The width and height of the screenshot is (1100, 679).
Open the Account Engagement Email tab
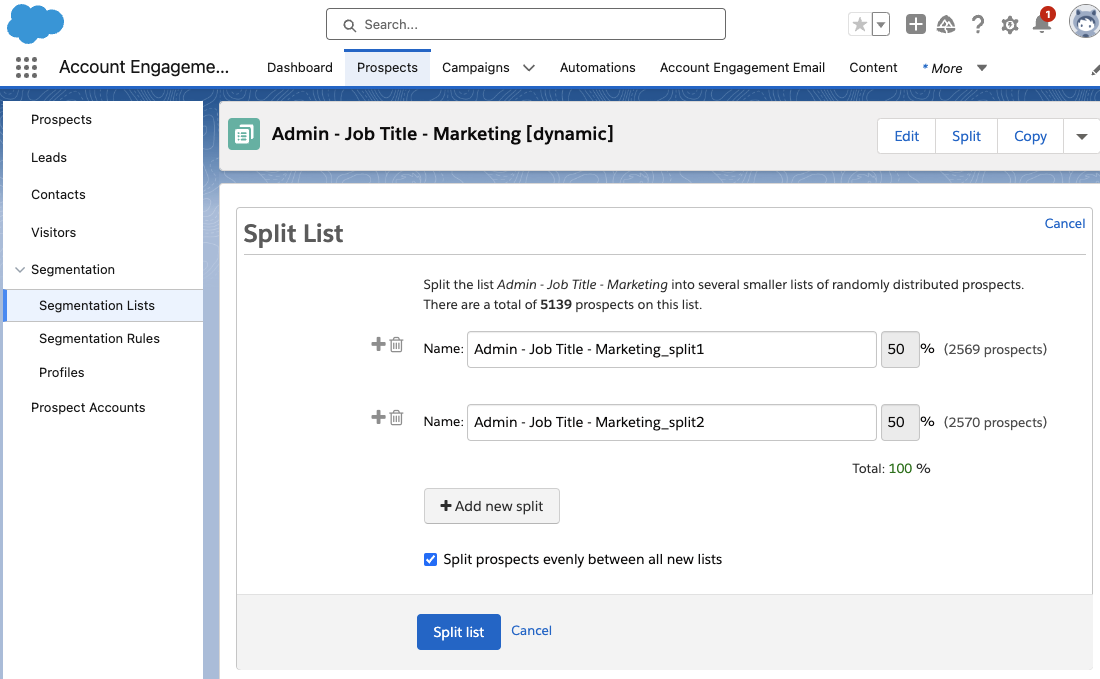coord(742,67)
